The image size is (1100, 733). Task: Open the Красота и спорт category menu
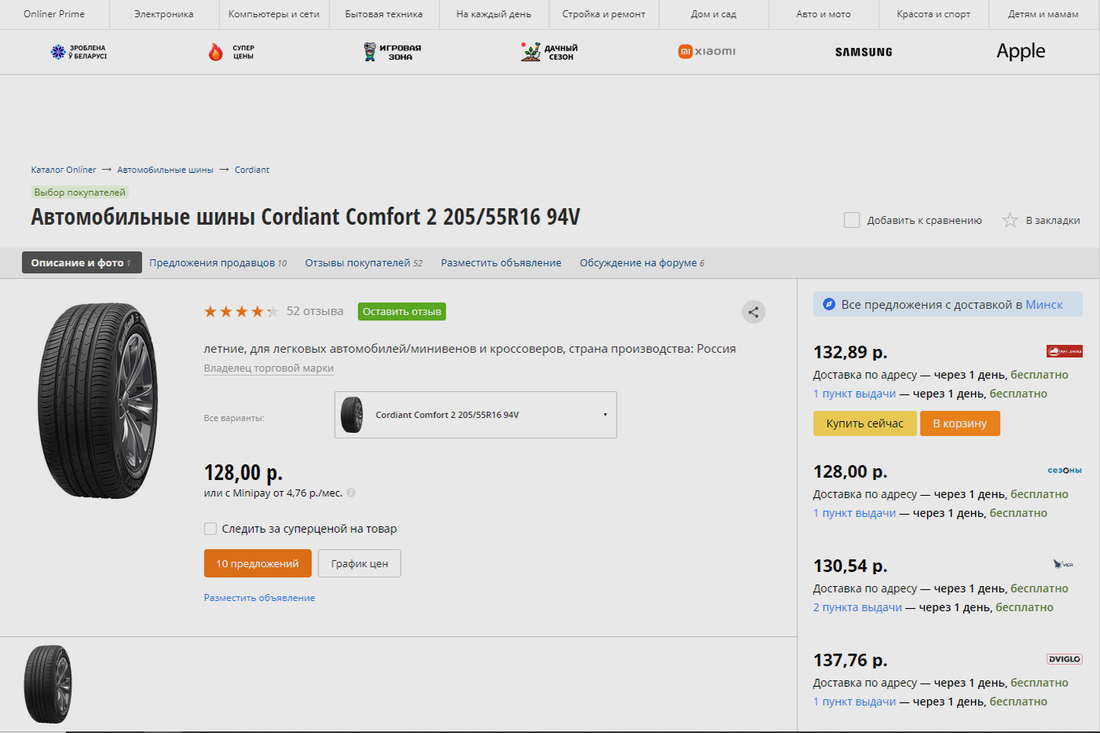coord(933,14)
